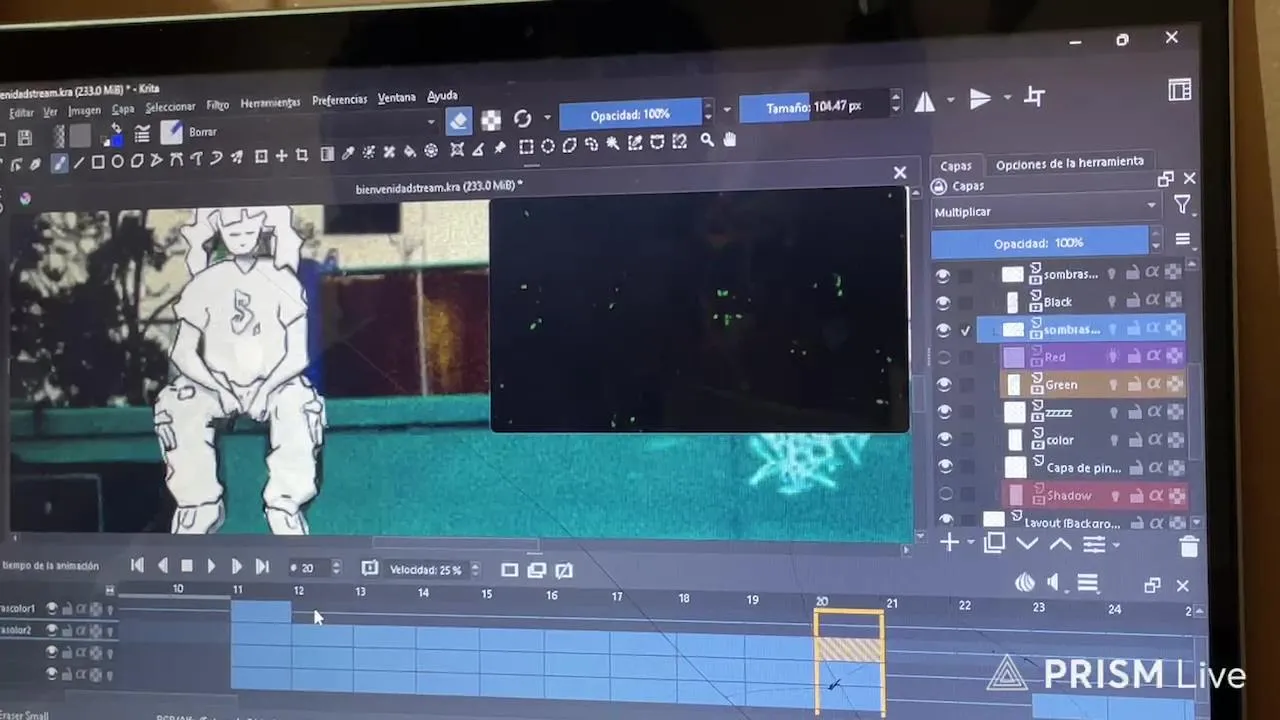Select the freehand brush tool
Screen dimensions: 1280x720
point(59,163)
